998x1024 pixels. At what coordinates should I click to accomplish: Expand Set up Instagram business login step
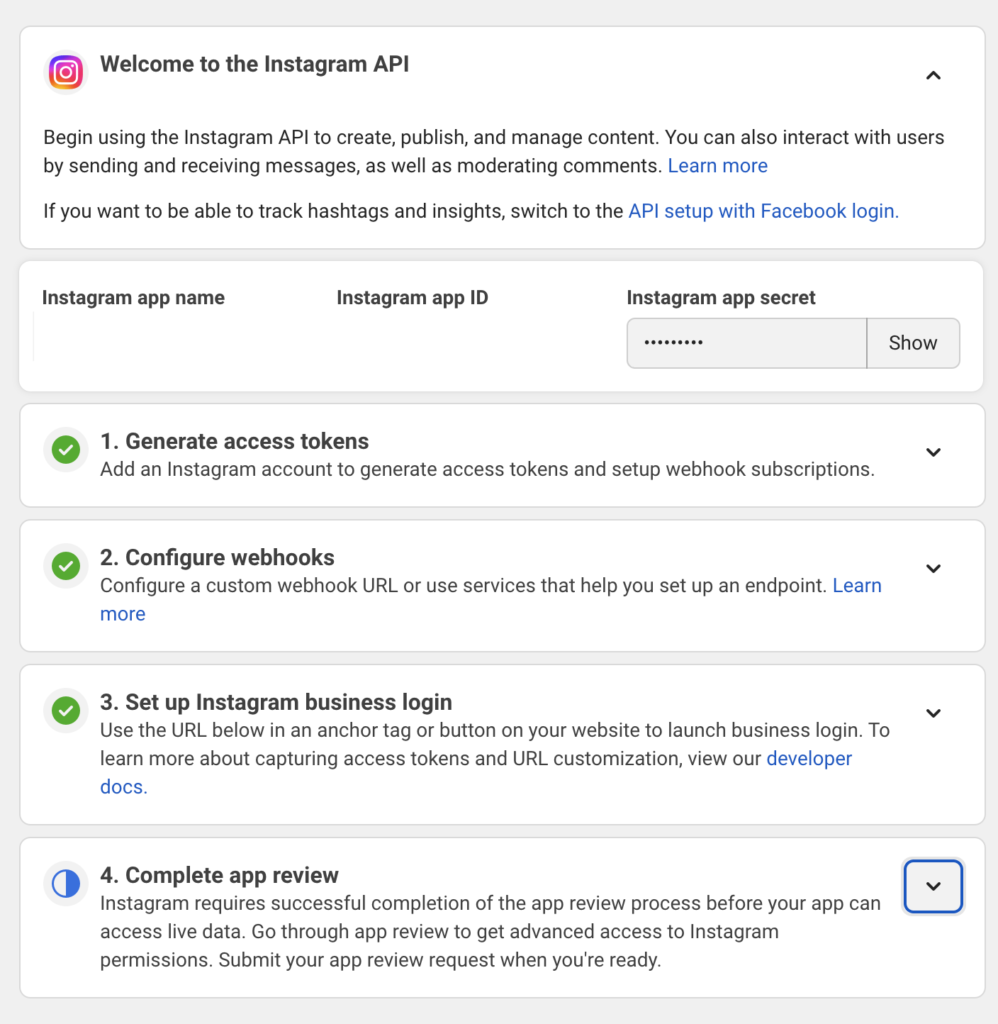coord(933,713)
